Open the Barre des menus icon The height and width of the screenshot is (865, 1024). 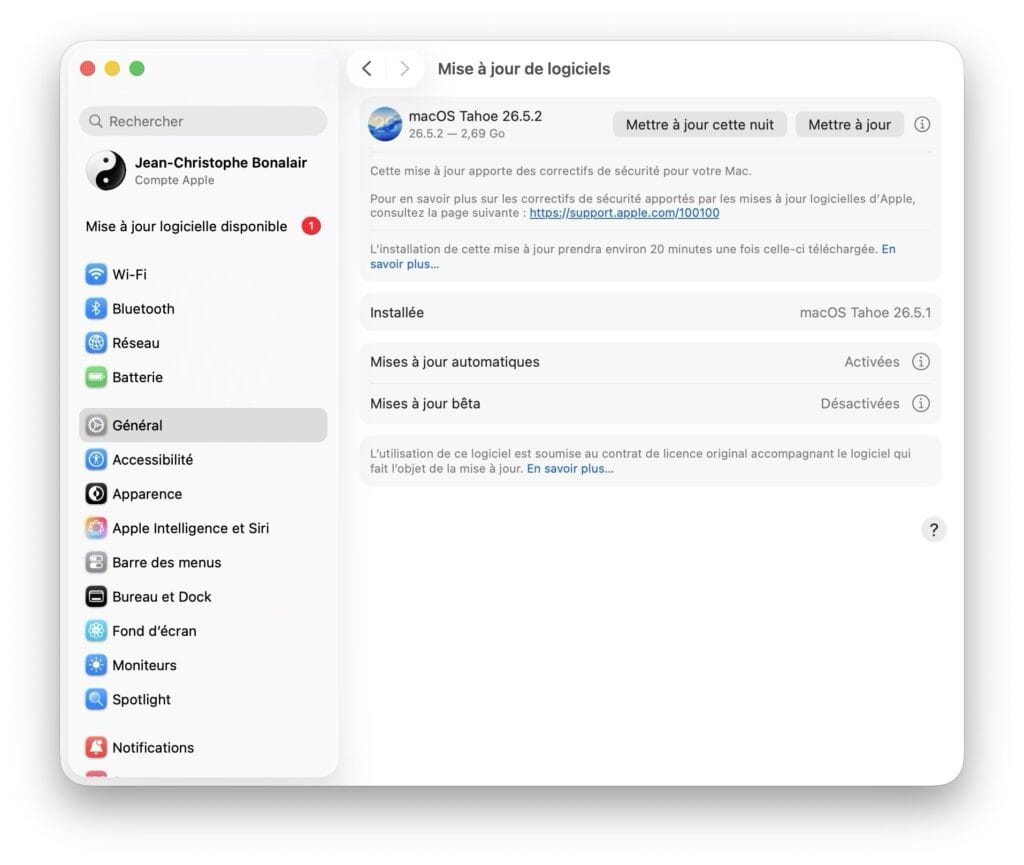tap(96, 563)
